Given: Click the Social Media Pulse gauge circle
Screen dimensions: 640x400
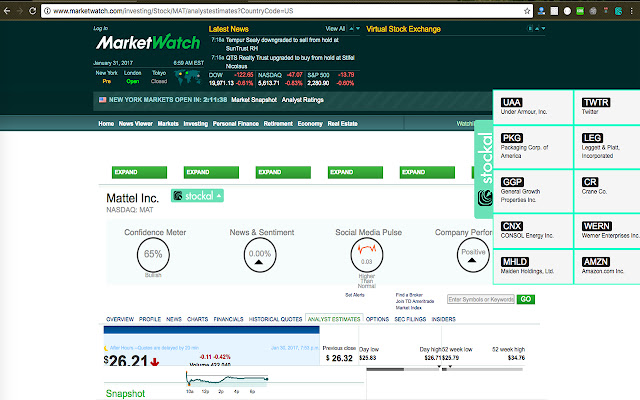Looking at the screenshot, I should tap(367, 255).
